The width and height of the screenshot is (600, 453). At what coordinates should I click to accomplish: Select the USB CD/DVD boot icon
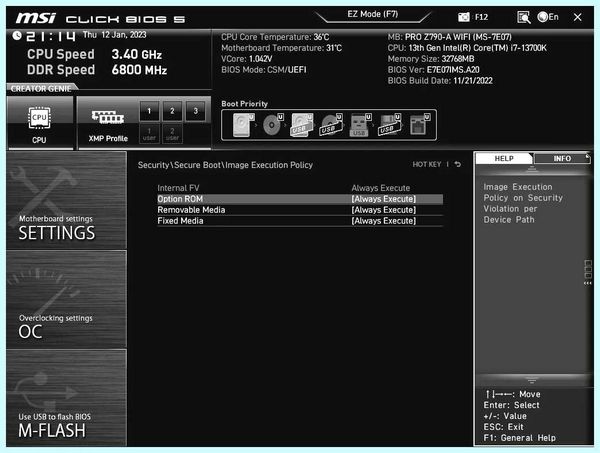point(331,125)
